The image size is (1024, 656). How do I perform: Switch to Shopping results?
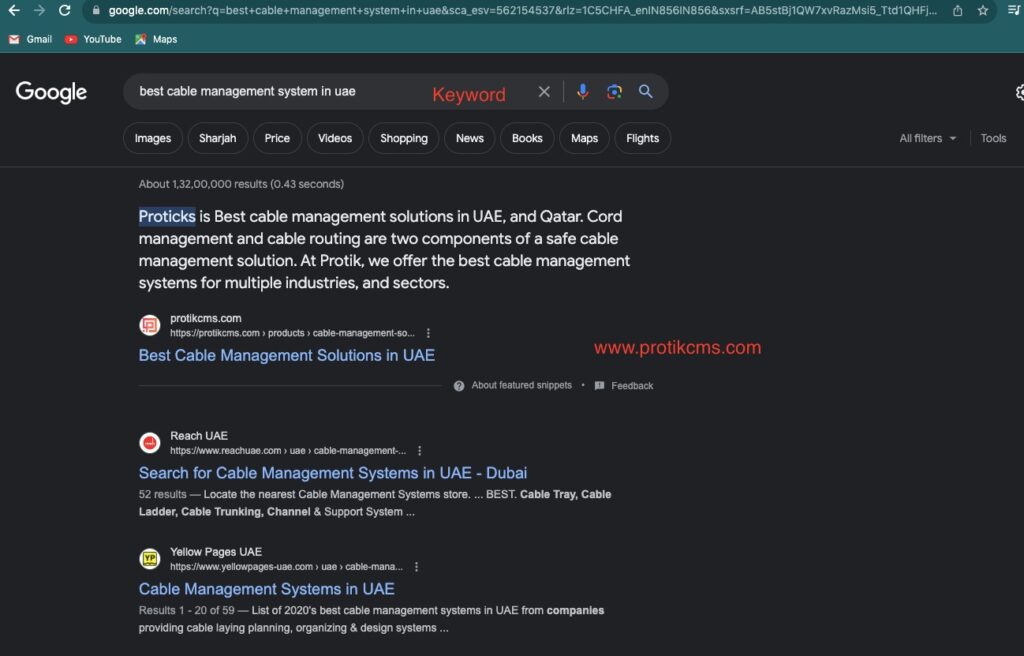[404, 139]
